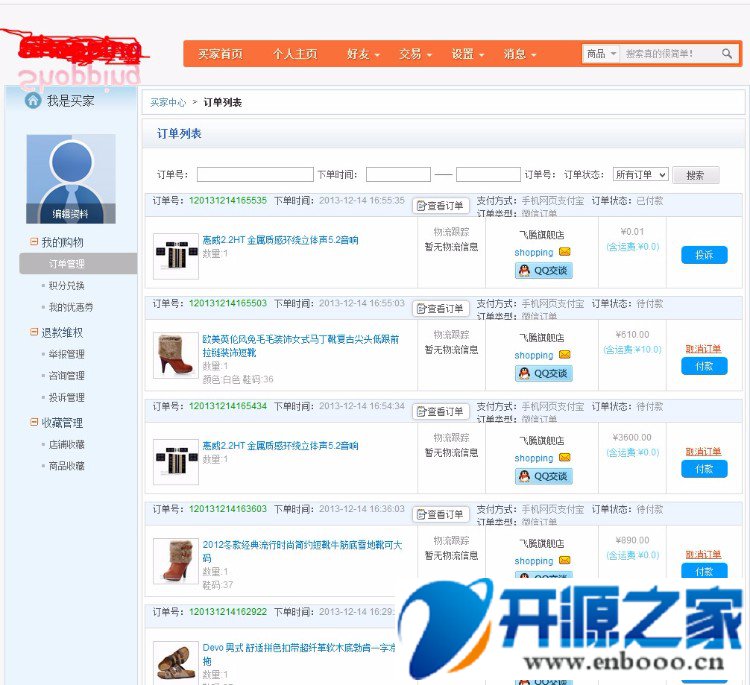Open 商品收藏 in the sidebar

tap(66, 466)
